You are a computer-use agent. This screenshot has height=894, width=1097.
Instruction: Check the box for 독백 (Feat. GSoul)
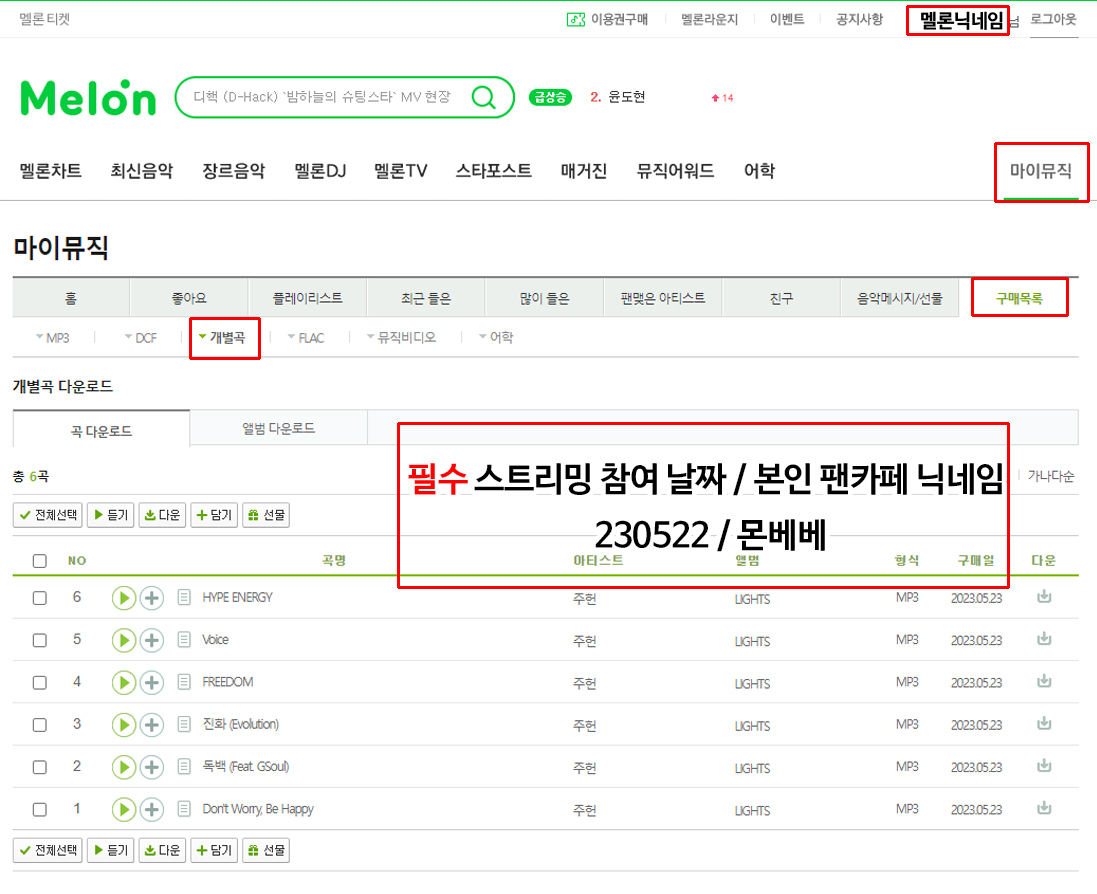pos(40,767)
